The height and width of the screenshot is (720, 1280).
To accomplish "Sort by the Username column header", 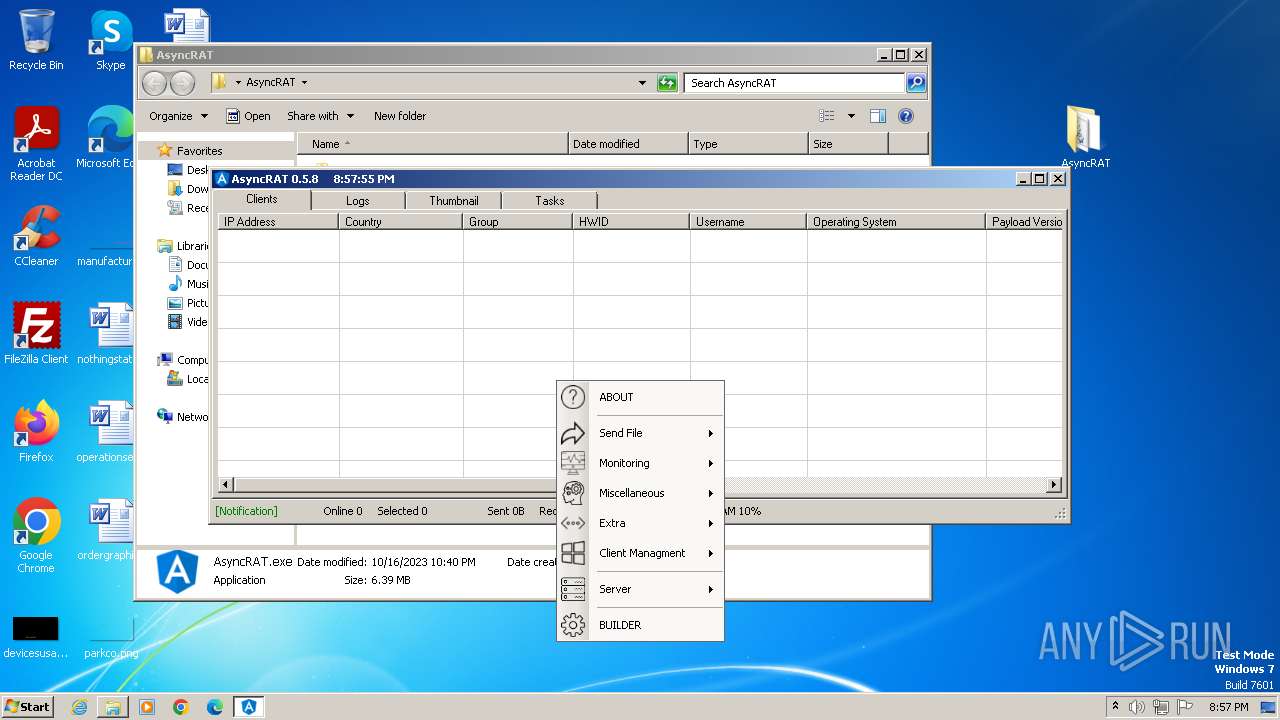I will [x=748, y=222].
